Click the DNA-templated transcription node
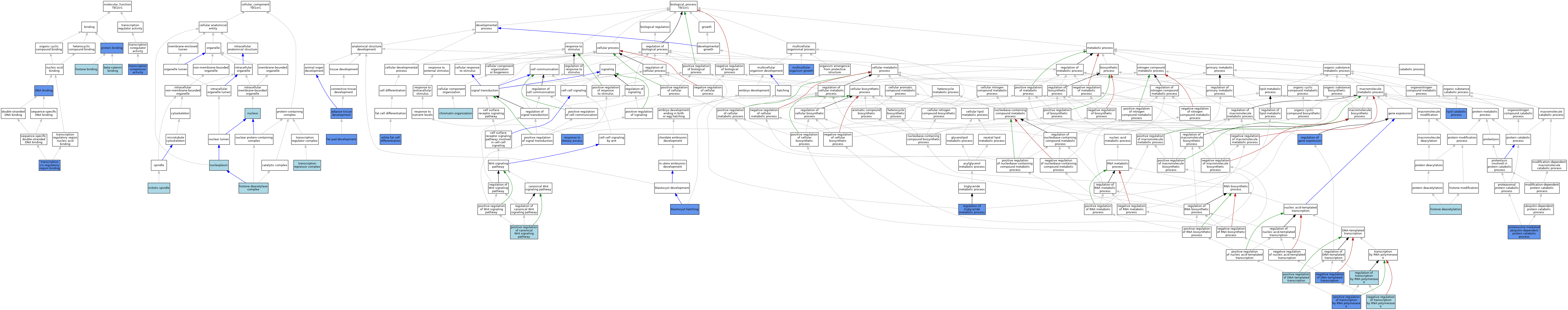This screenshot has width=1568, height=310. pos(1353,232)
